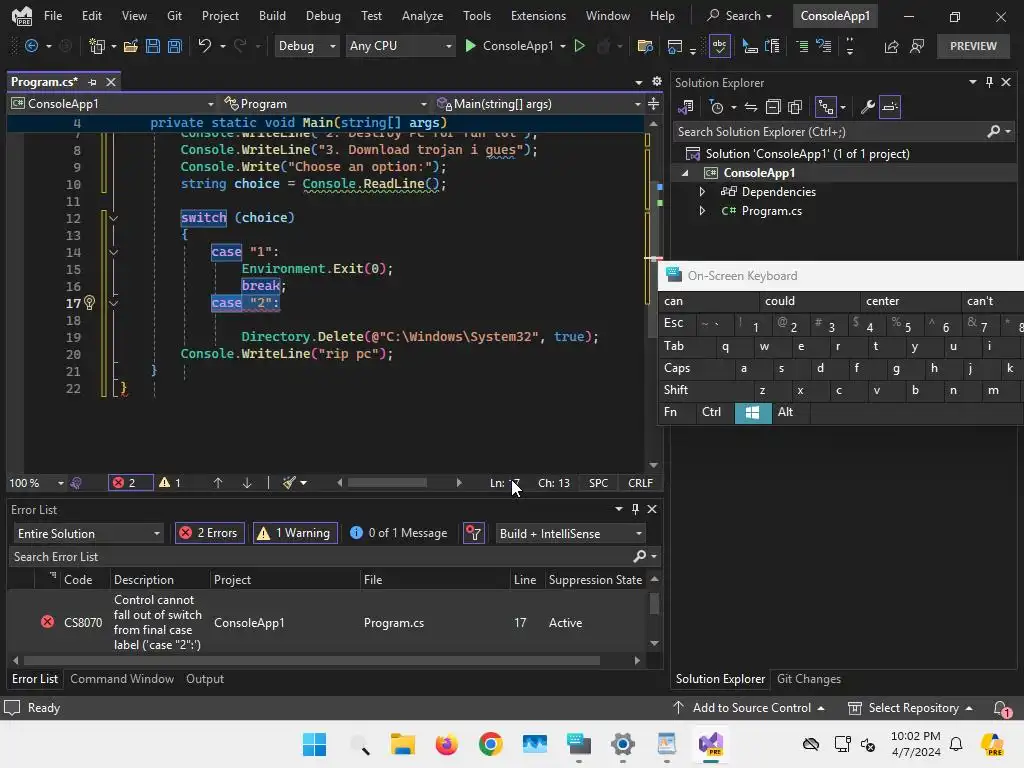Click the Search Error List field
The height and width of the screenshot is (768, 1024).
click(334, 556)
